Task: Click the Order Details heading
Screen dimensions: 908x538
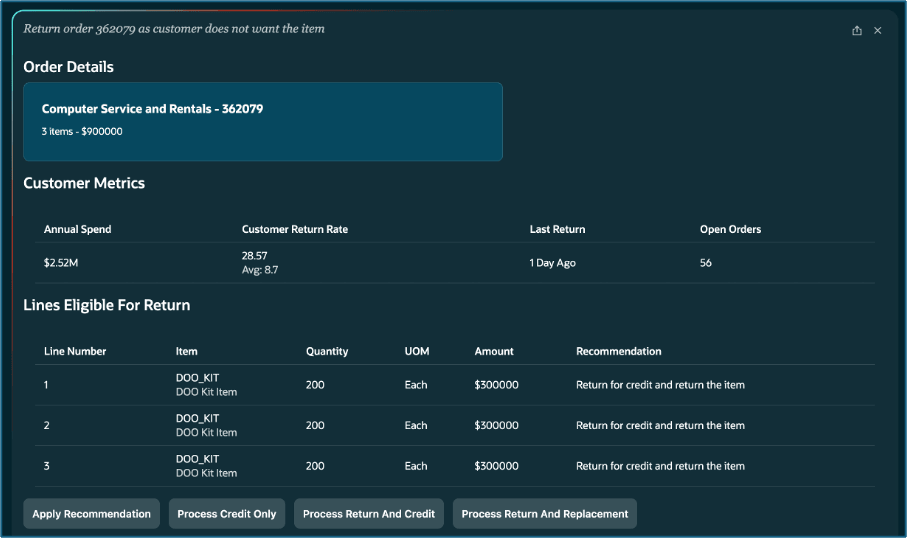Action: [68, 67]
